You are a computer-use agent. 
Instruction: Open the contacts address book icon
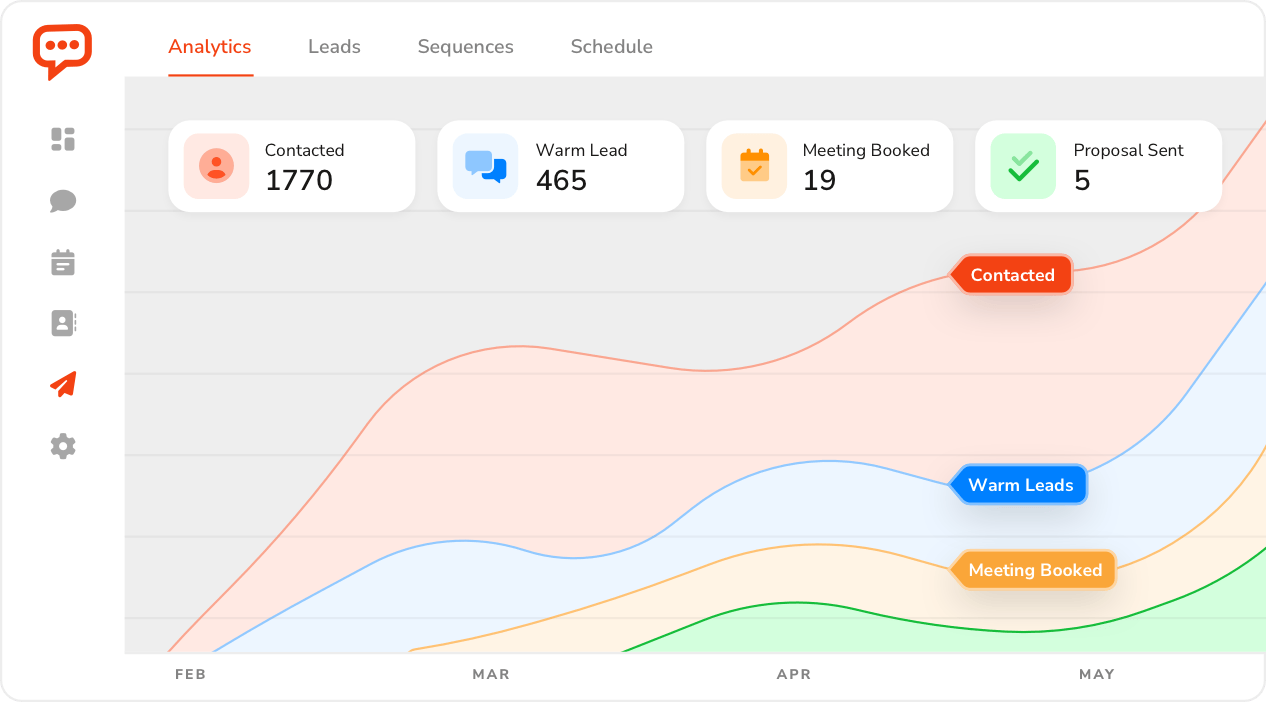(63, 323)
